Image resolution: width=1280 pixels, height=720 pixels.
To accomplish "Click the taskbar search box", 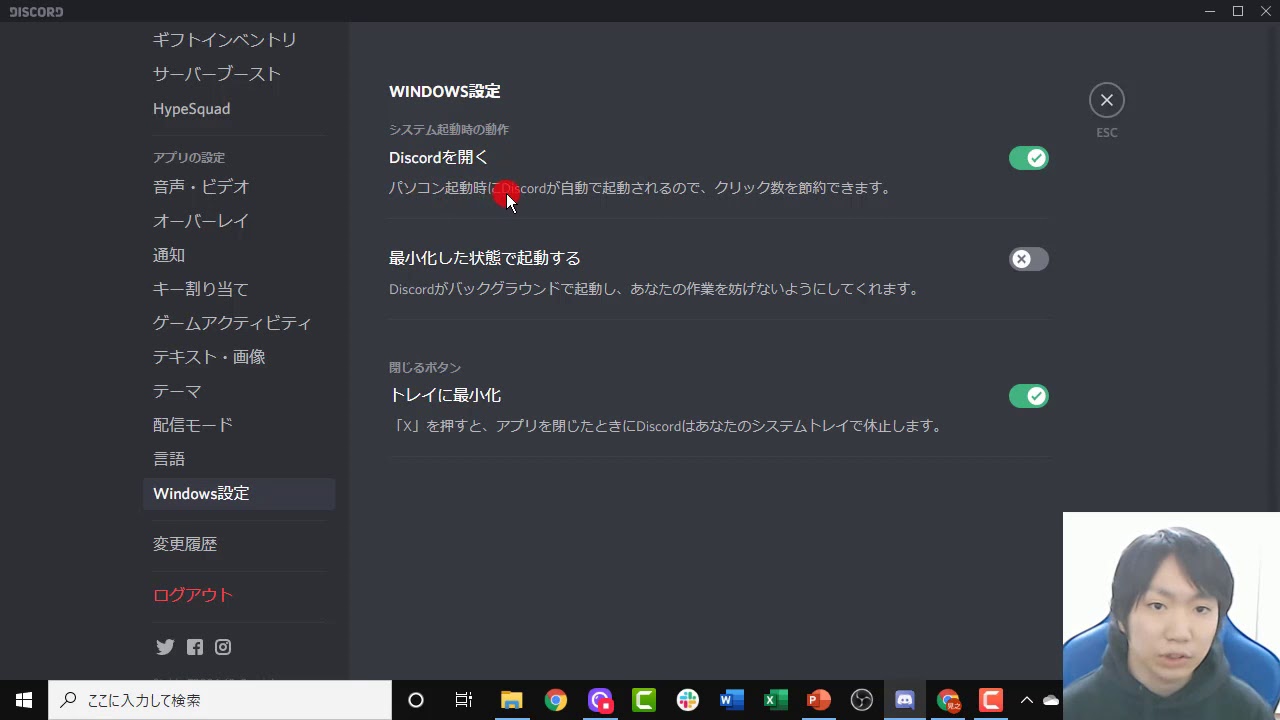I will click(x=220, y=700).
